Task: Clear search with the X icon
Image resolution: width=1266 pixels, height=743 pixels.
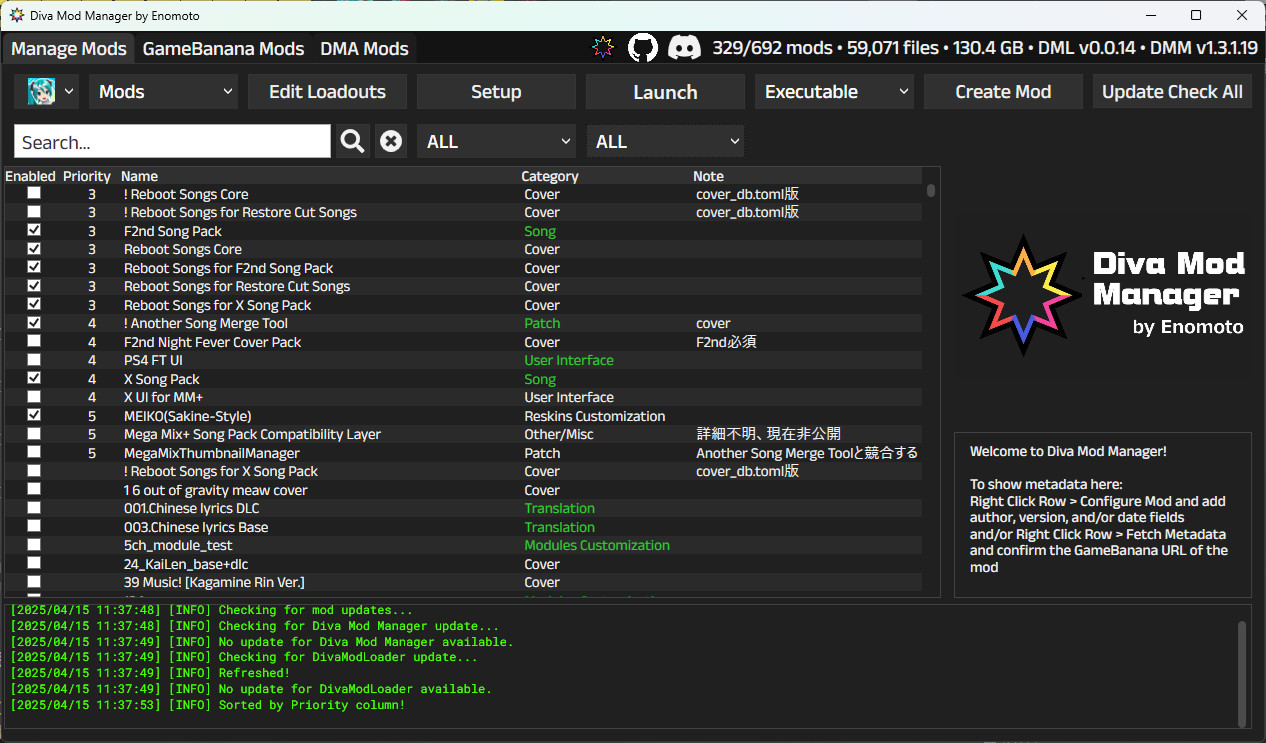Action: coord(391,142)
